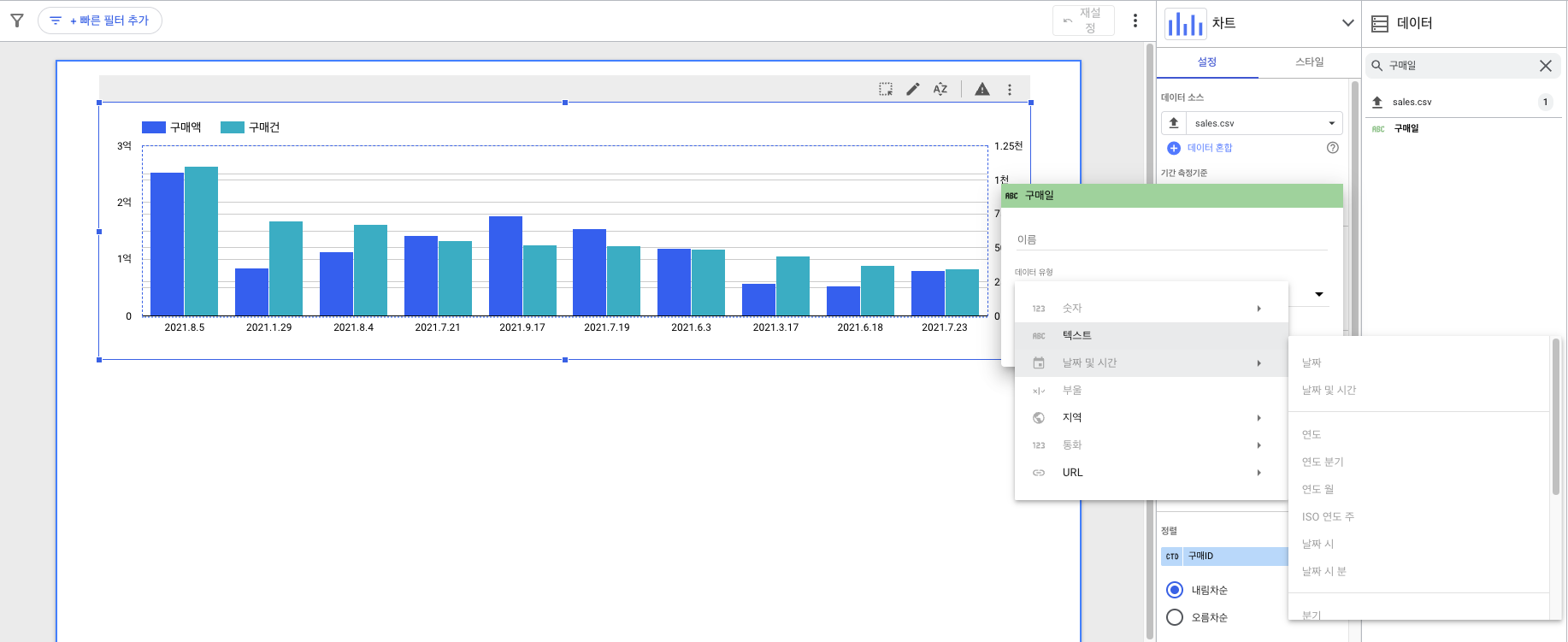Add a quick filter (빠른 필터 추가)
Screen dimensions: 1568x642
(x=100, y=21)
